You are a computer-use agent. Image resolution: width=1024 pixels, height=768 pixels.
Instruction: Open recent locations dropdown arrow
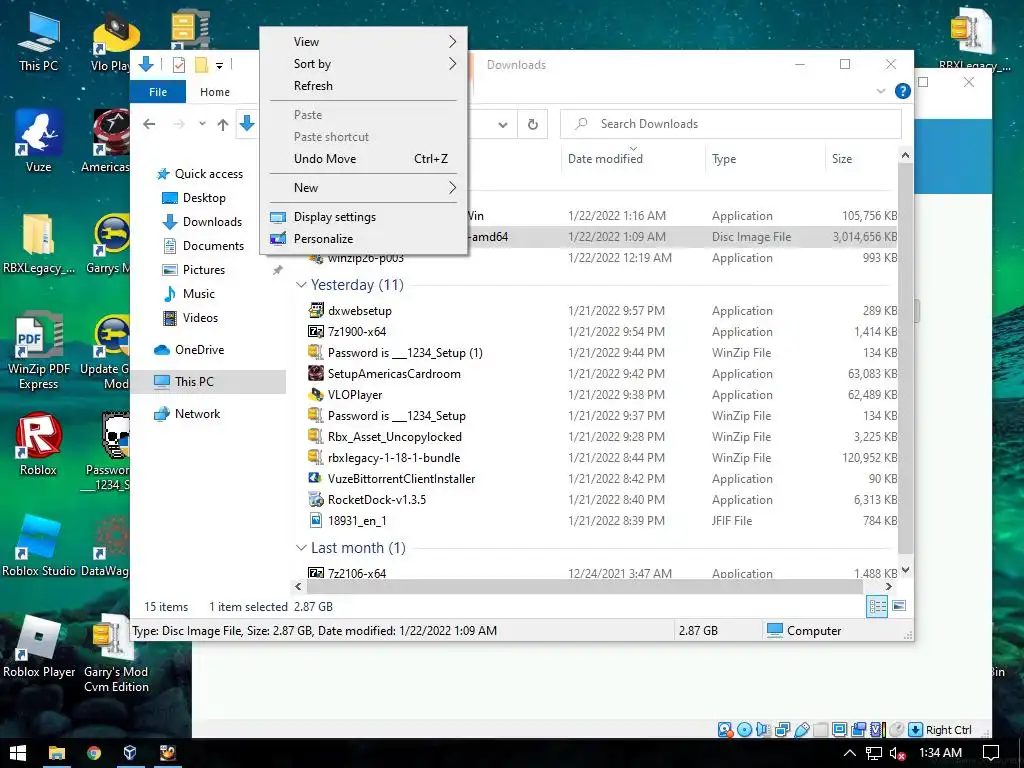pos(202,123)
